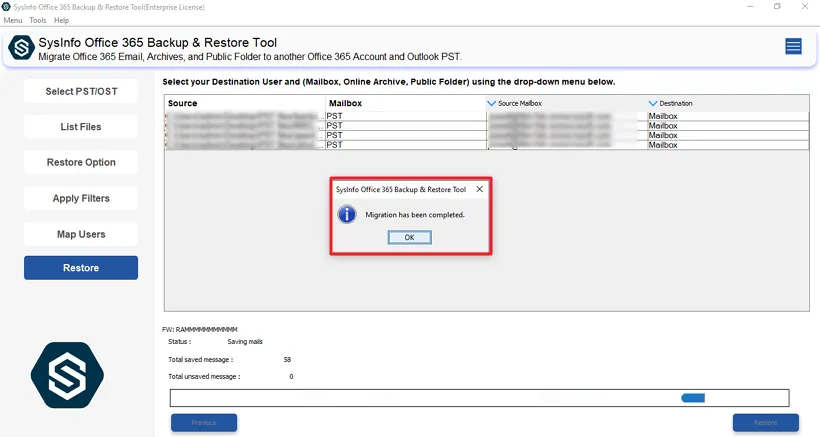The width and height of the screenshot is (820, 437).
Task: Click the large SysInfo hexagon logo in the sidebar
Action: [67, 375]
